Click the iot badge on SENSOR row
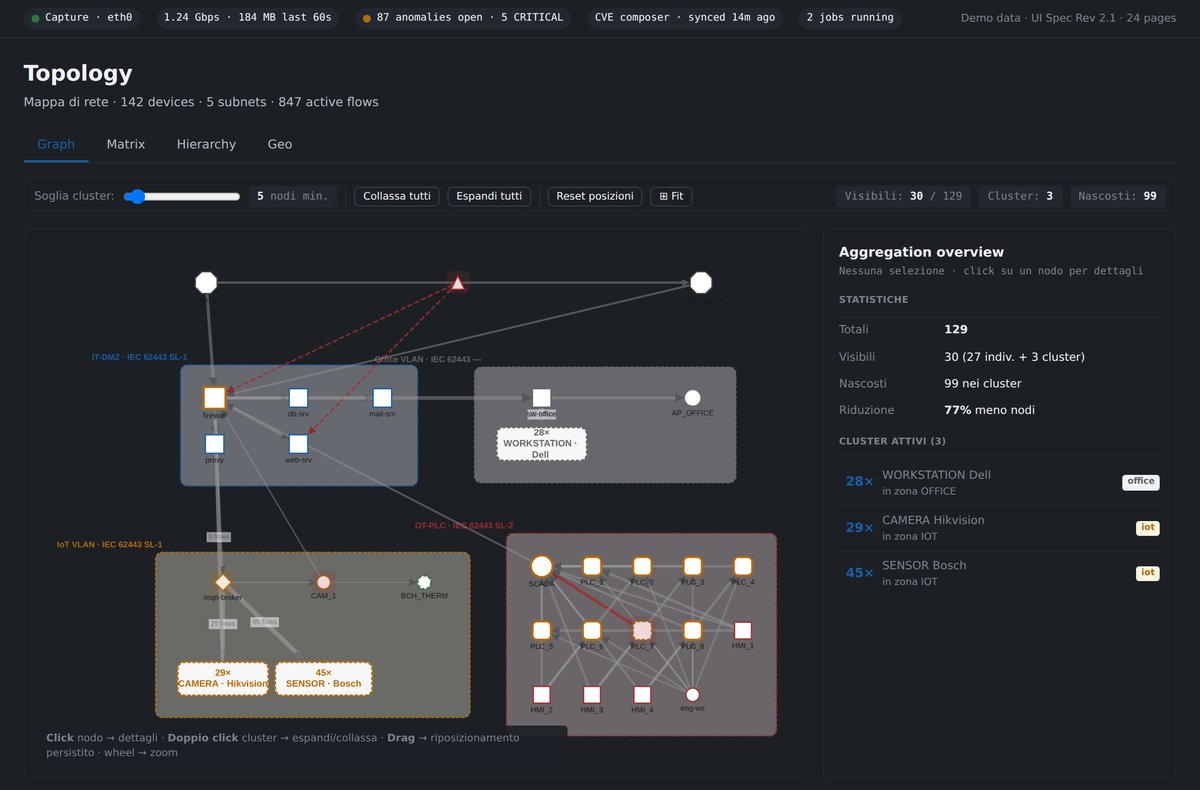Screen dimensions: 1200x790 pyautogui.click(x=1148, y=573)
